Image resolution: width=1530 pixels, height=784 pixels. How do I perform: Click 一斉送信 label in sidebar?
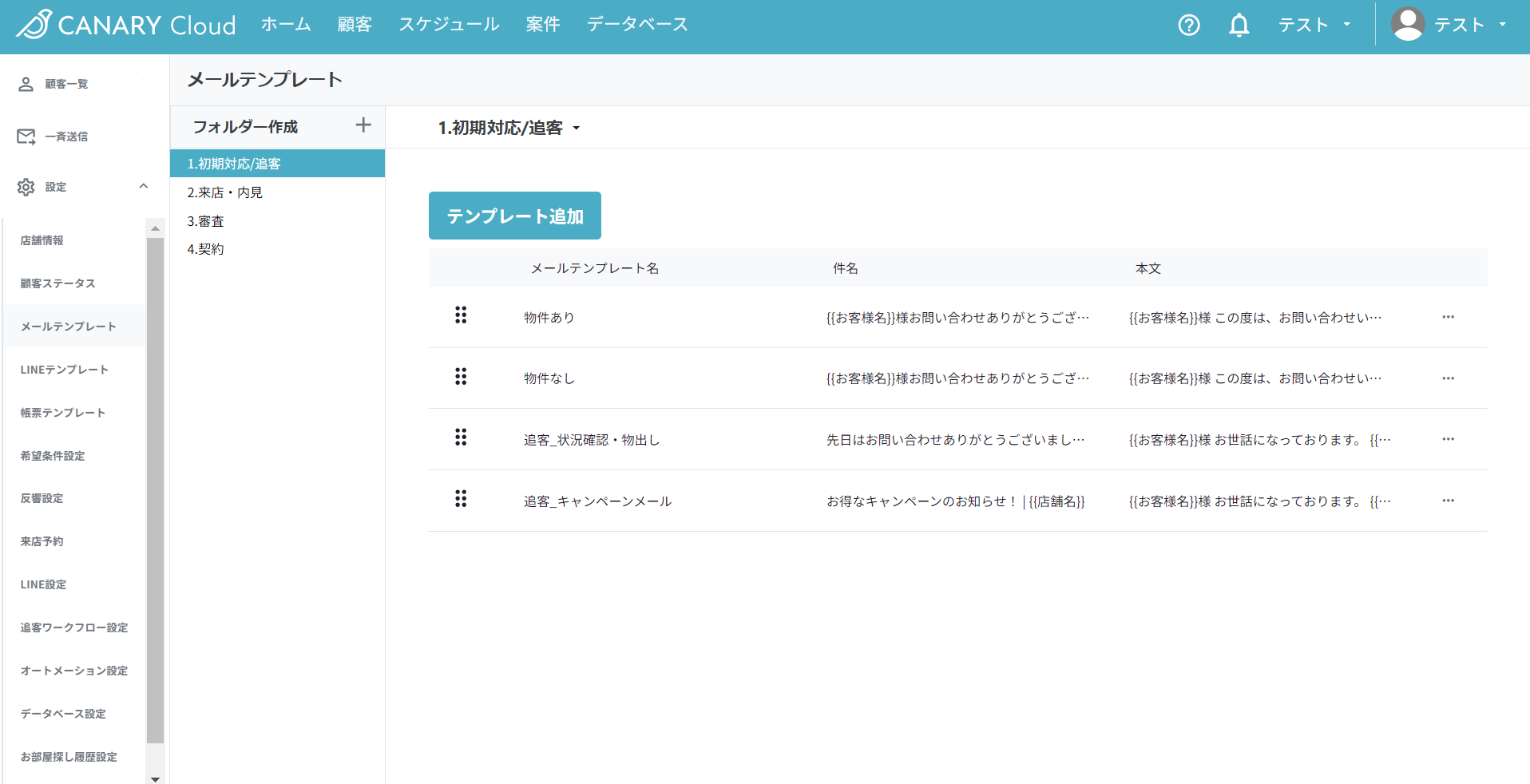point(66,137)
